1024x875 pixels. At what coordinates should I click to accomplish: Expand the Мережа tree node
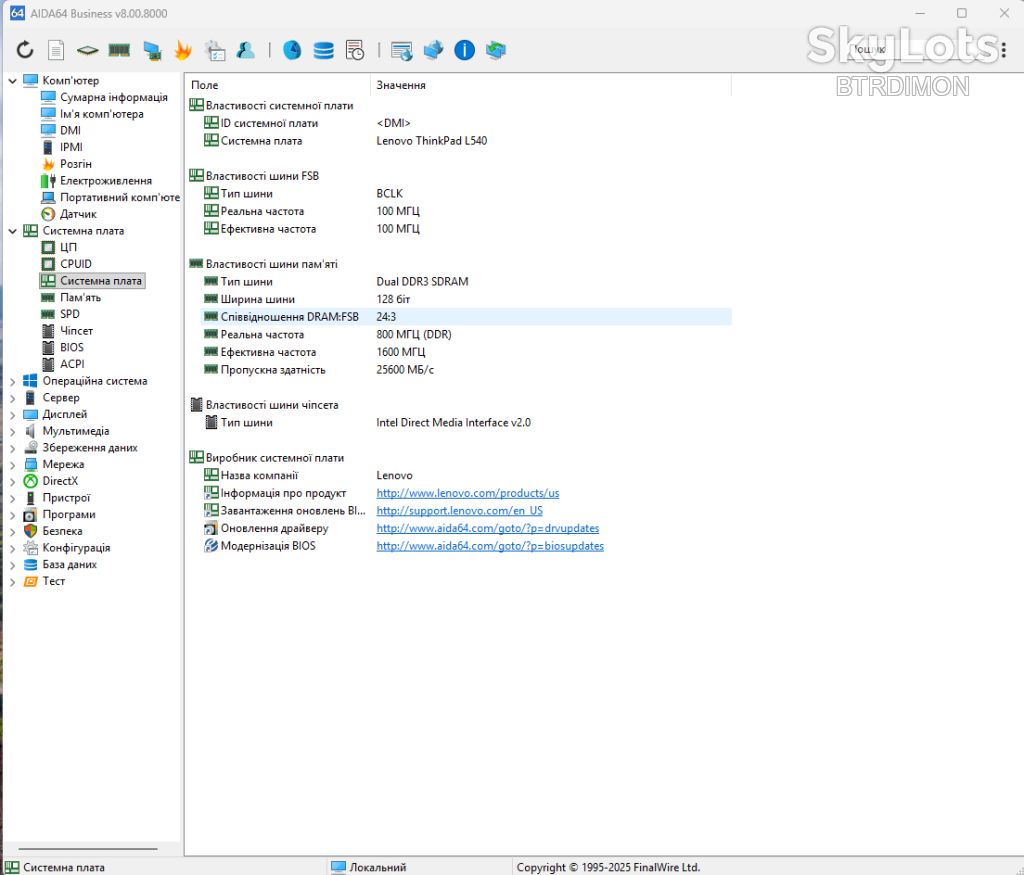pyautogui.click(x=12, y=465)
